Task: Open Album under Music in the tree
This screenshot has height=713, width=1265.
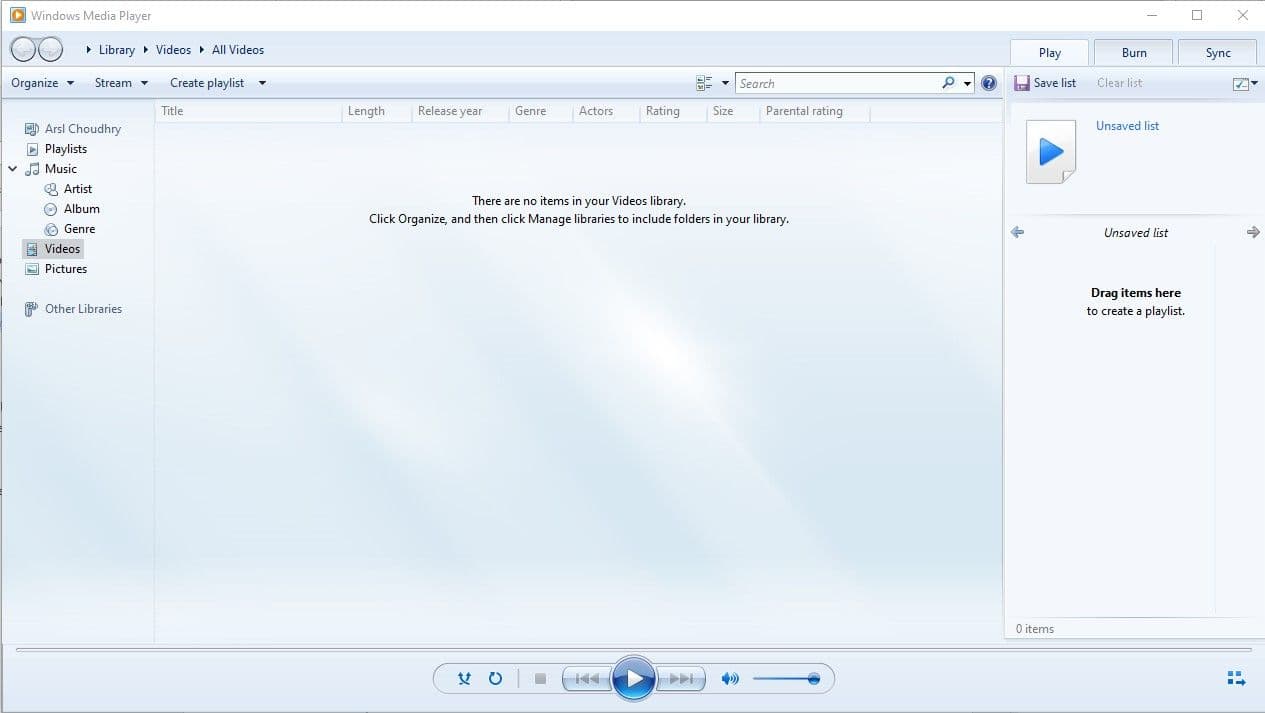Action: [82, 209]
